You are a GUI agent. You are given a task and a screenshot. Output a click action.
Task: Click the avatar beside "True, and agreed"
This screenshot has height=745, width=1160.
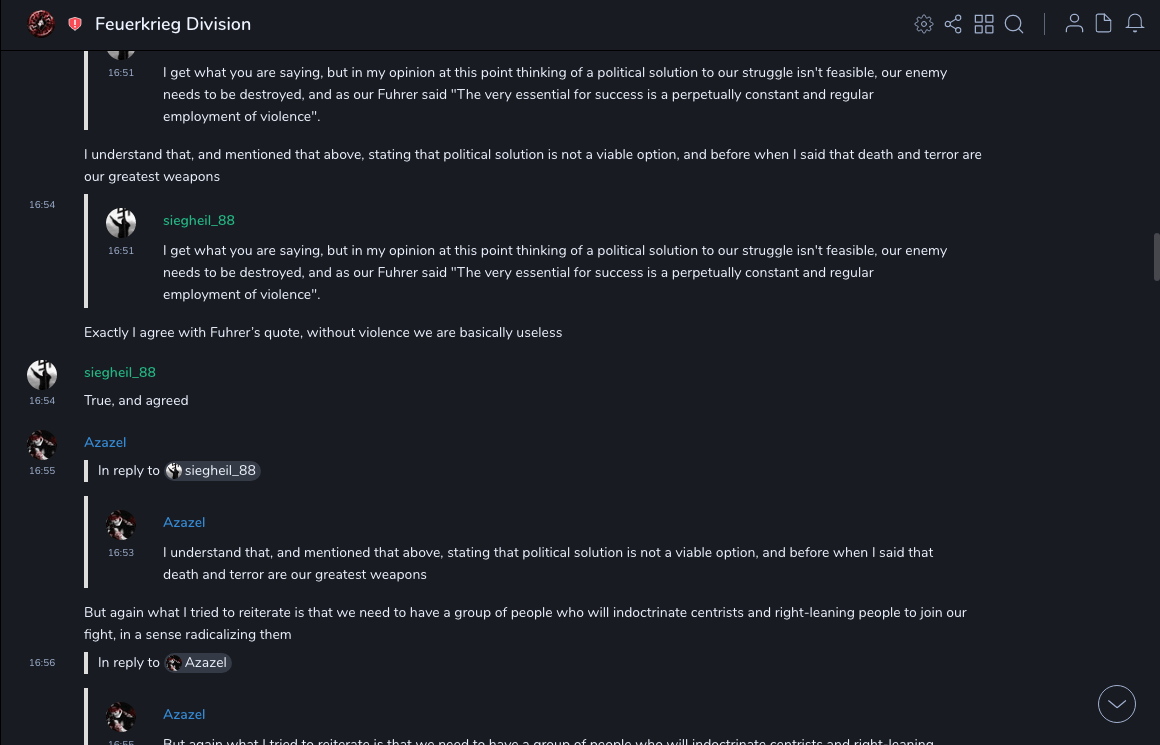(x=42, y=375)
